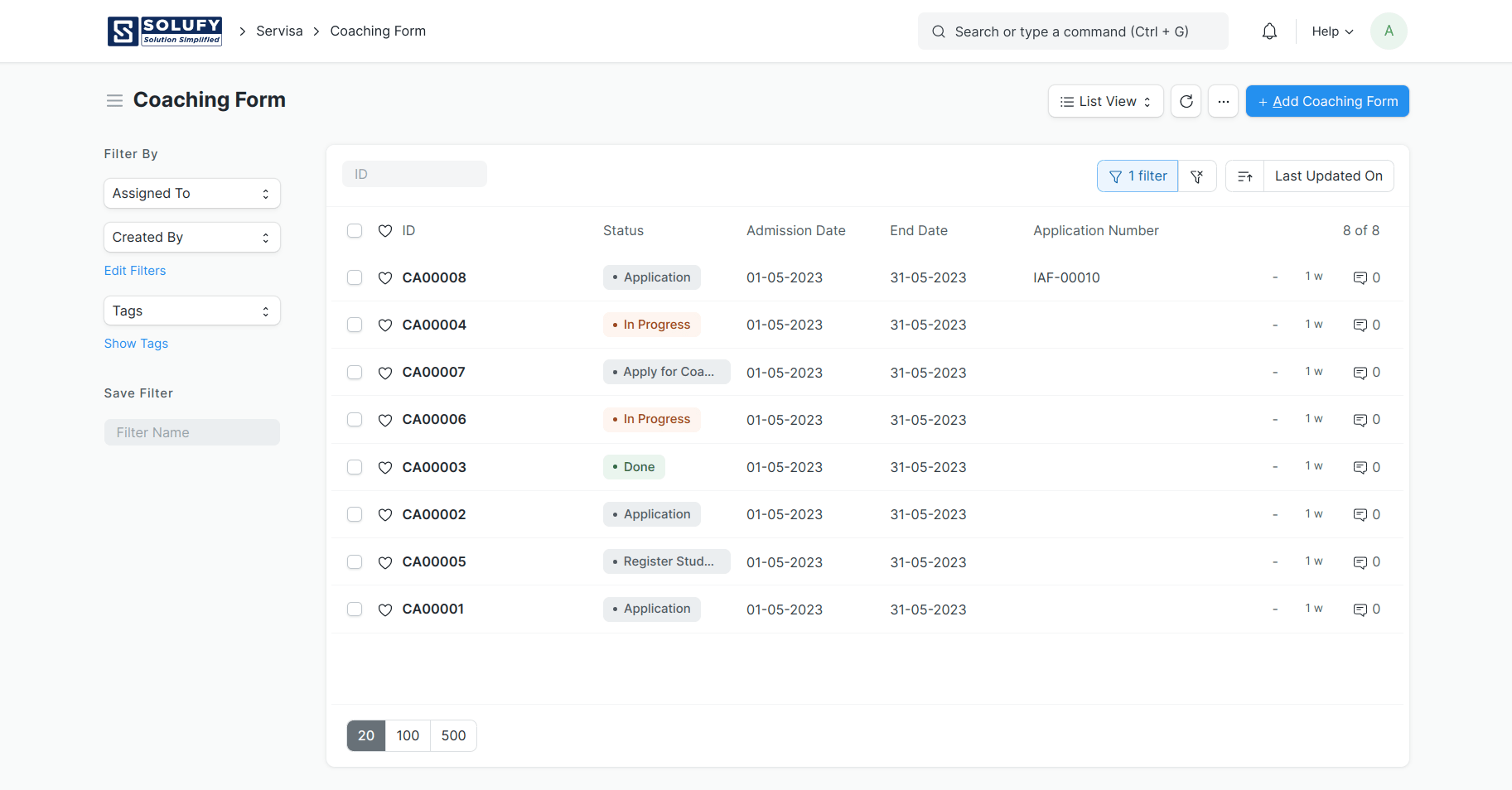Viewport: 1512px width, 790px height.
Task: Click Edit Filters link
Action: pyautogui.click(x=135, y=271)
